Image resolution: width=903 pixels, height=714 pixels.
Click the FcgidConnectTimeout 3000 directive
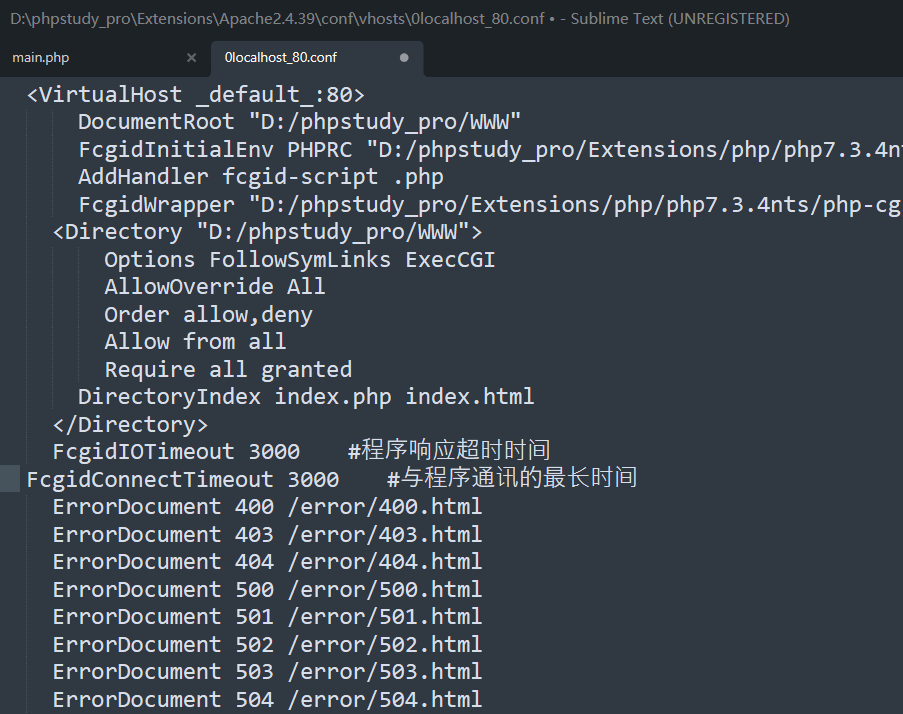click(183, 479)
